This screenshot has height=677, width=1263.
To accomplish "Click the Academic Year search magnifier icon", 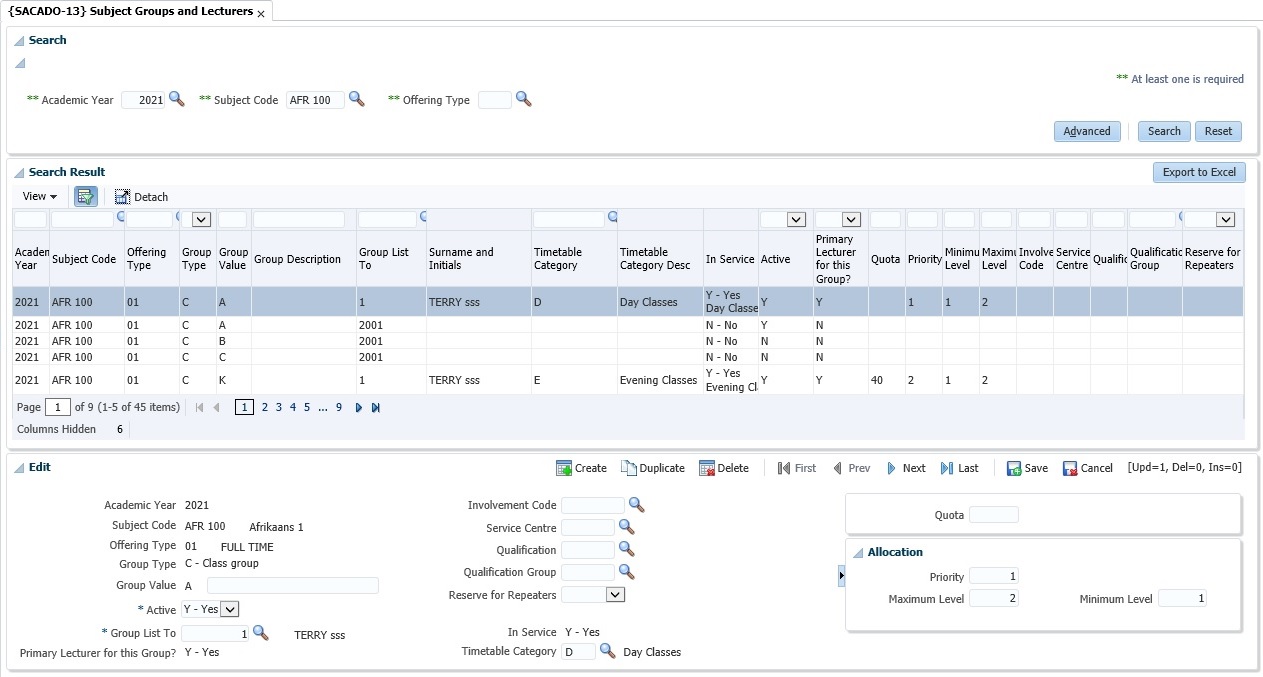I will click(177, 99).
